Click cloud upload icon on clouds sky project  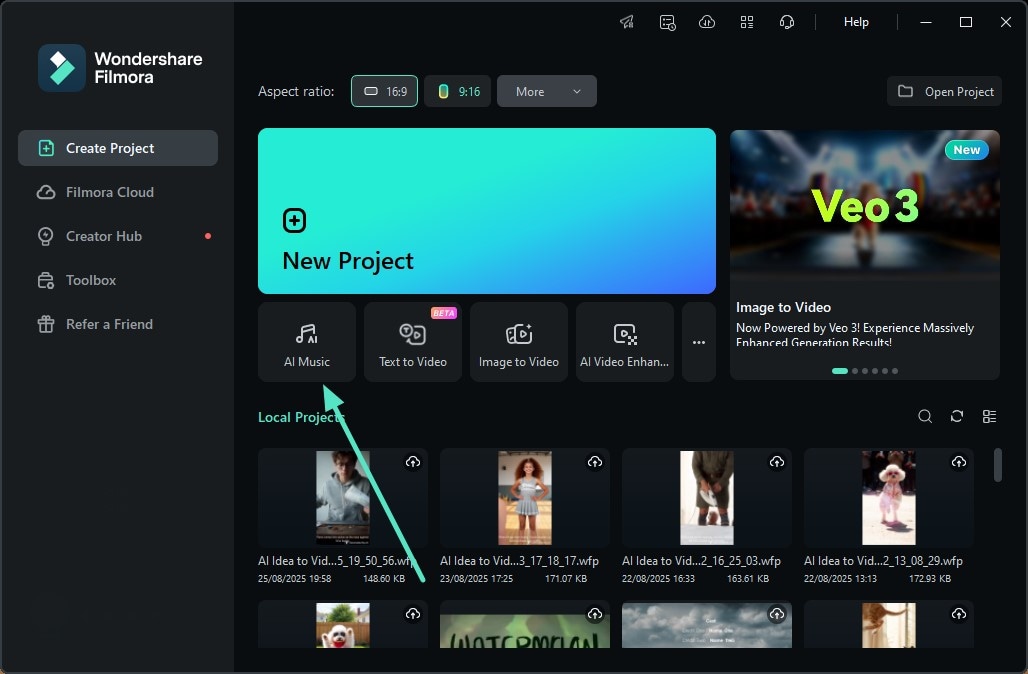(777, 614)
